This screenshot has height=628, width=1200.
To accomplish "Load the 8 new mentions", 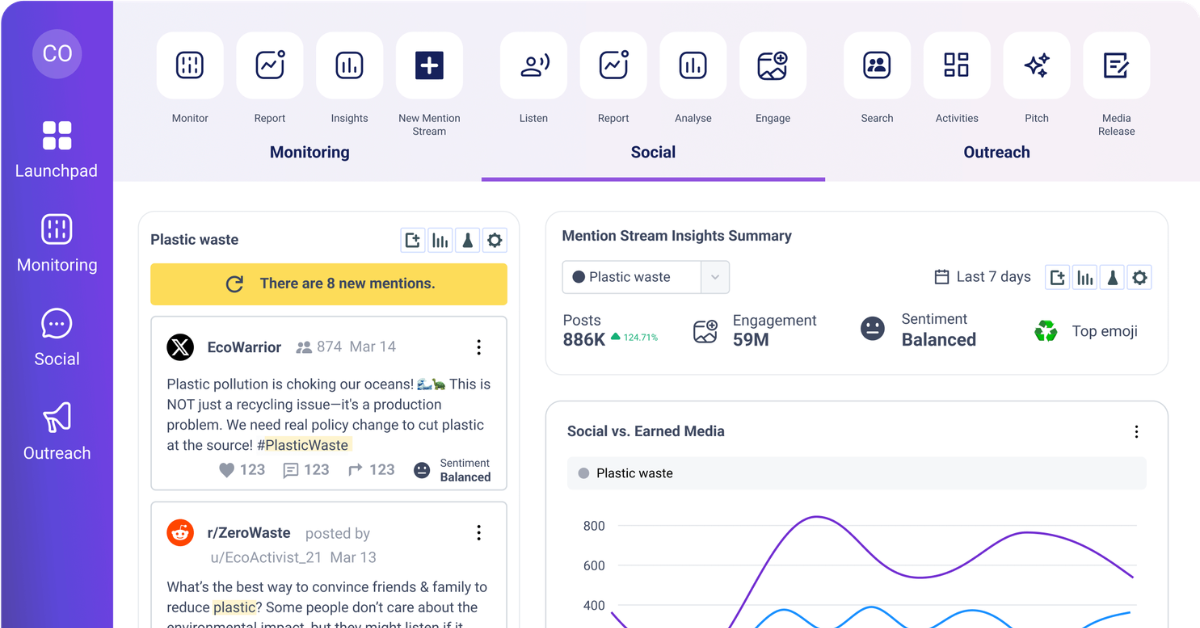I will [x=329, y=284].
